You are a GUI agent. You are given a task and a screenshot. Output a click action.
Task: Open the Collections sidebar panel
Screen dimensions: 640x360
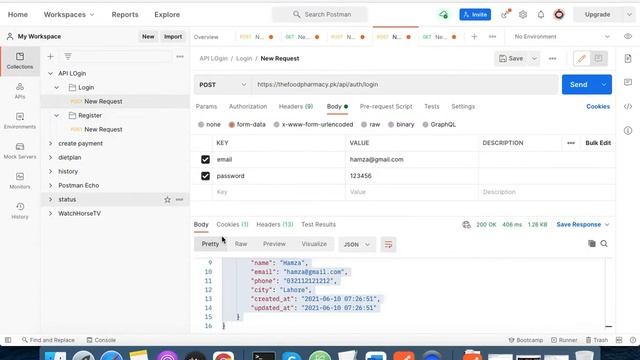click(20, 60)
